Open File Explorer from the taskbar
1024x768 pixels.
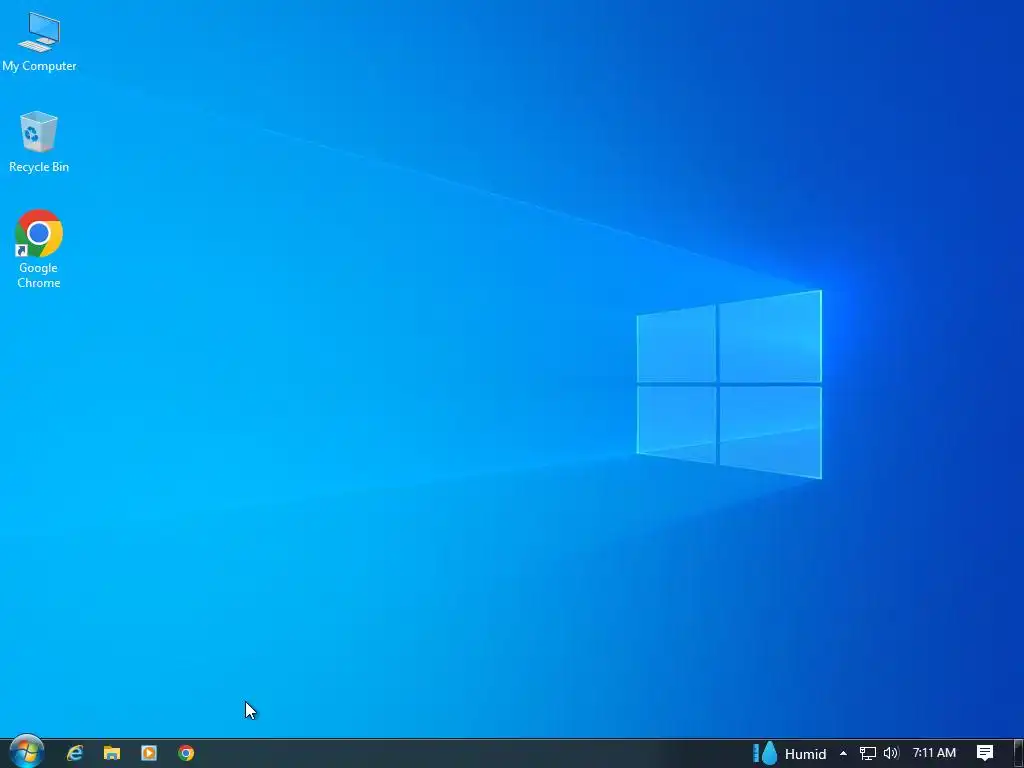click(112, 753)
